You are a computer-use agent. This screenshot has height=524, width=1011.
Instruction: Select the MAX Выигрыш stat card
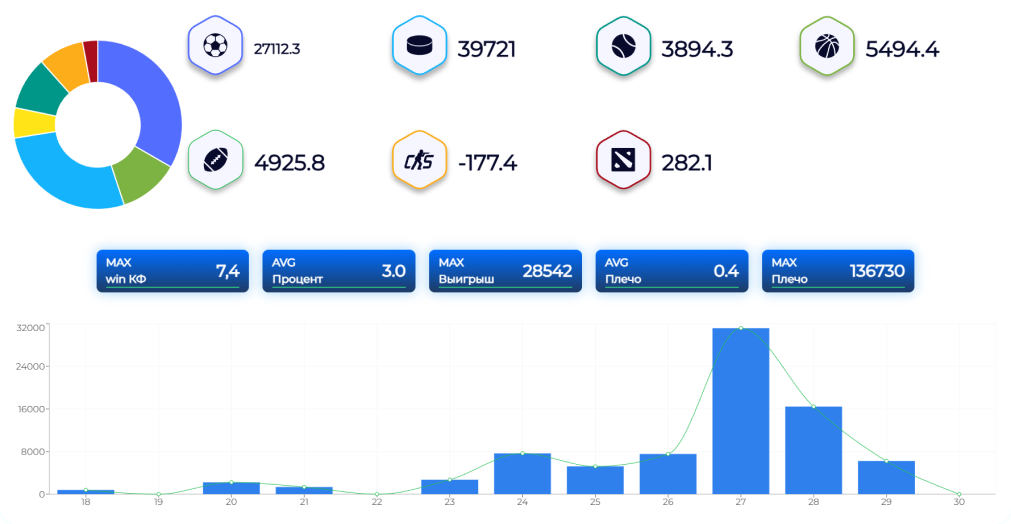[x=504, y=271]
